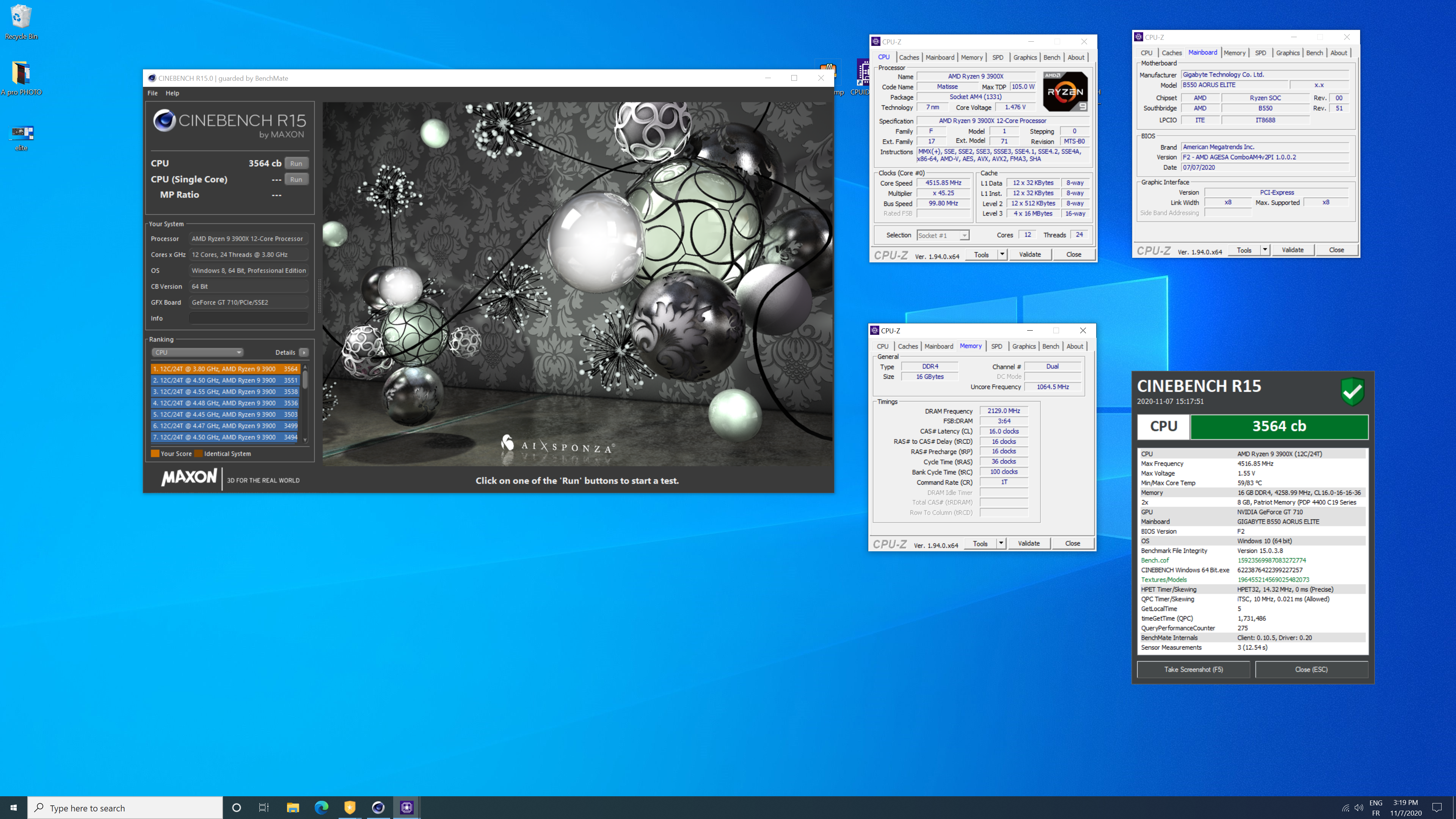Switch to Caches tab in CPU-Z CPU window

click(909, 57)
